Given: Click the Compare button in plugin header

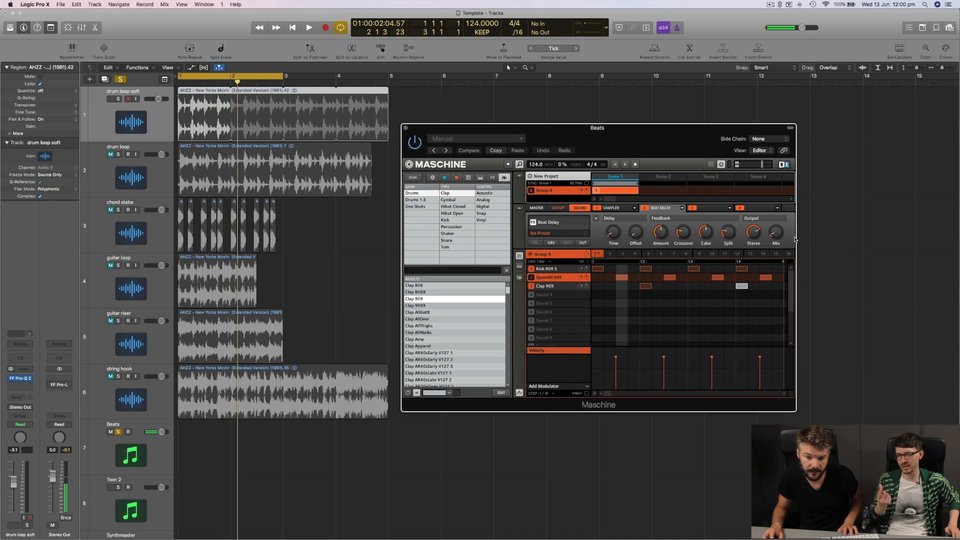Looking at the screenshot, I should point(469,150).
